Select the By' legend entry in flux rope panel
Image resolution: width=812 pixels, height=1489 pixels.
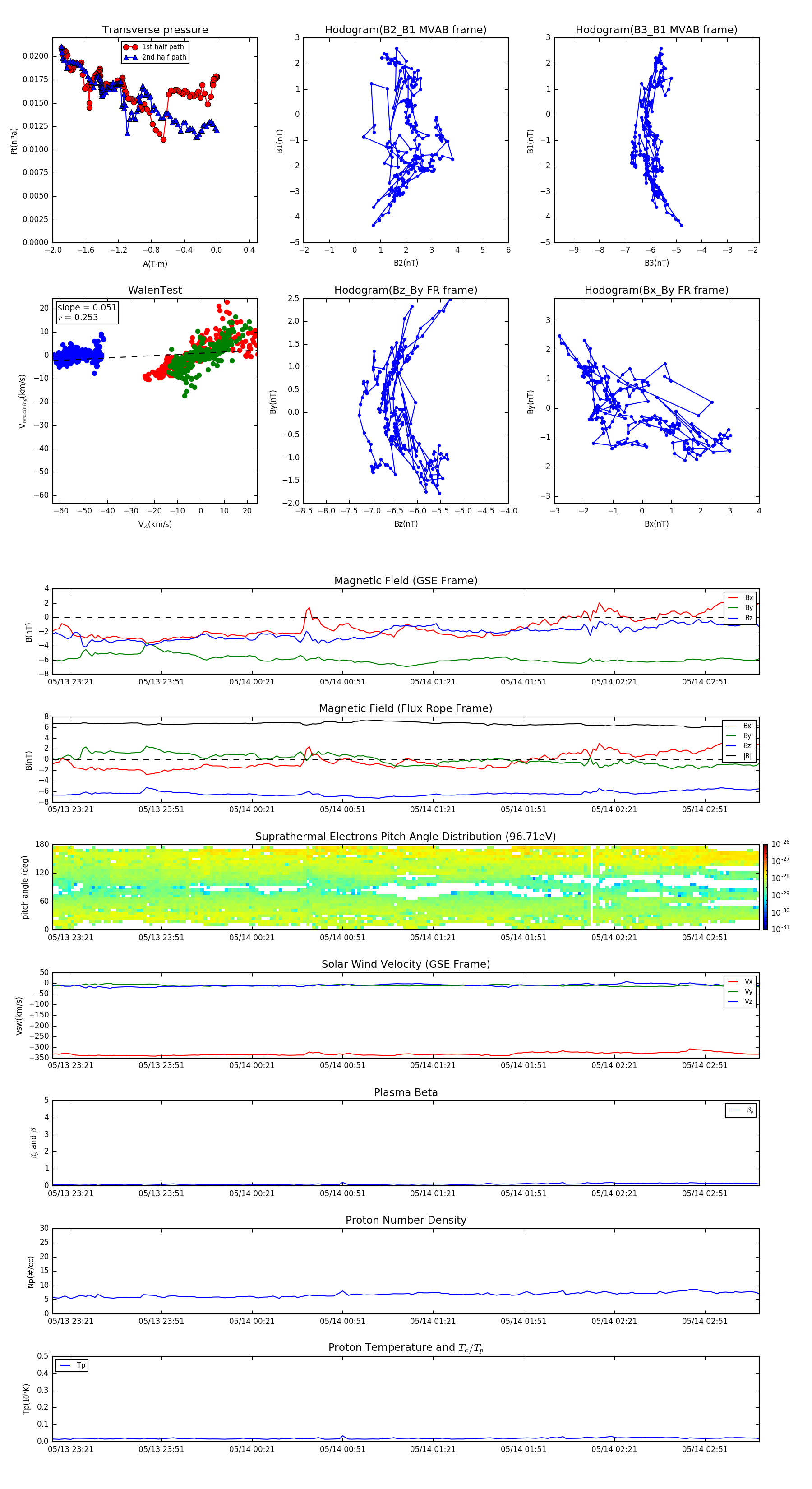739,736
